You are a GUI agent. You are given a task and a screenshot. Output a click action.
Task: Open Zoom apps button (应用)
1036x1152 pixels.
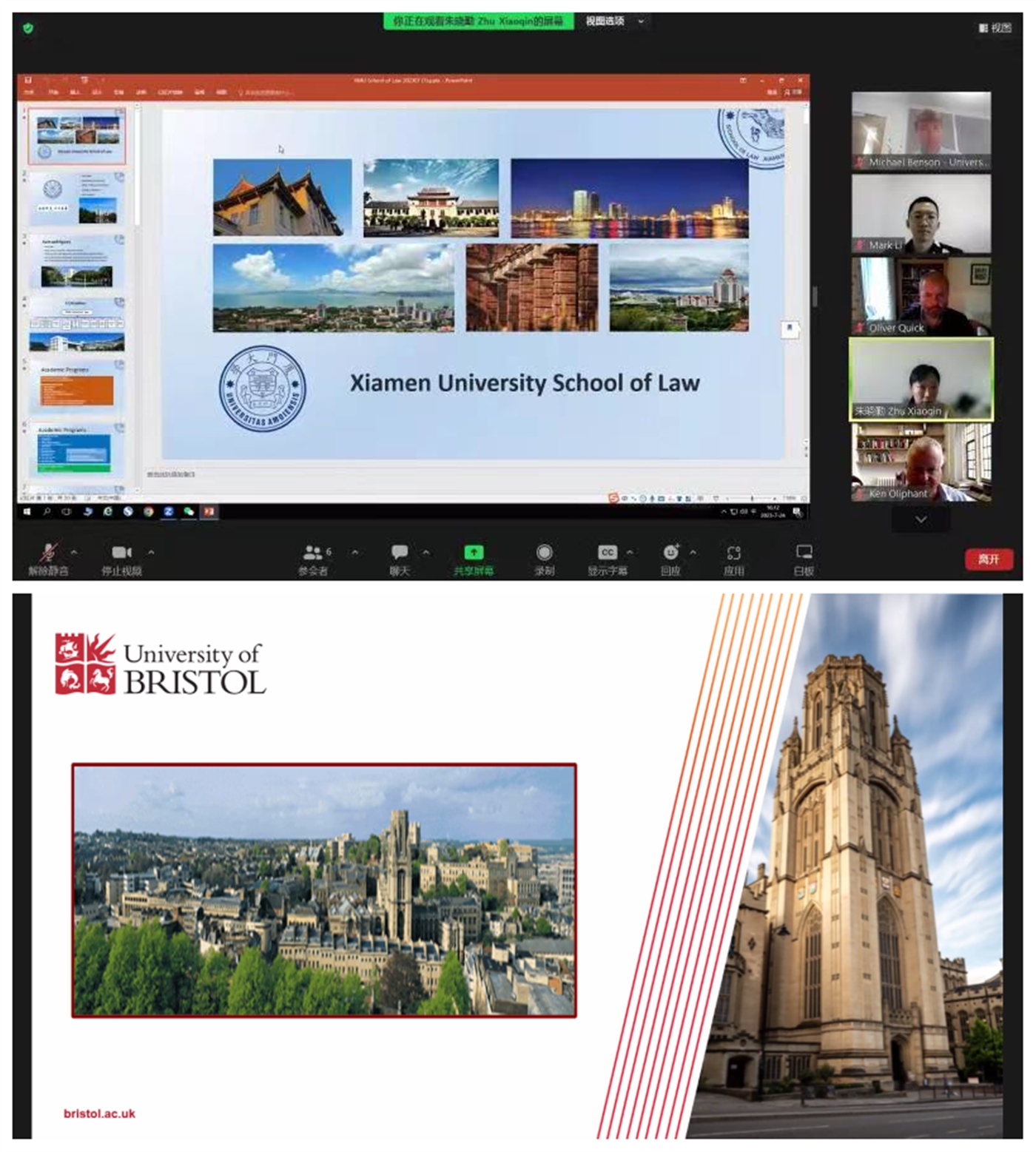click(733, 559)
